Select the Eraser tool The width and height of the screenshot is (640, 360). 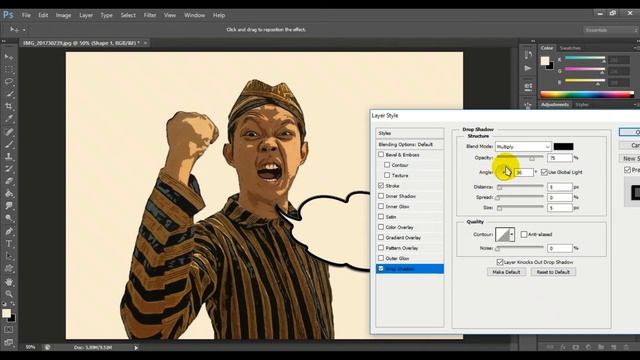coord(9,181)
